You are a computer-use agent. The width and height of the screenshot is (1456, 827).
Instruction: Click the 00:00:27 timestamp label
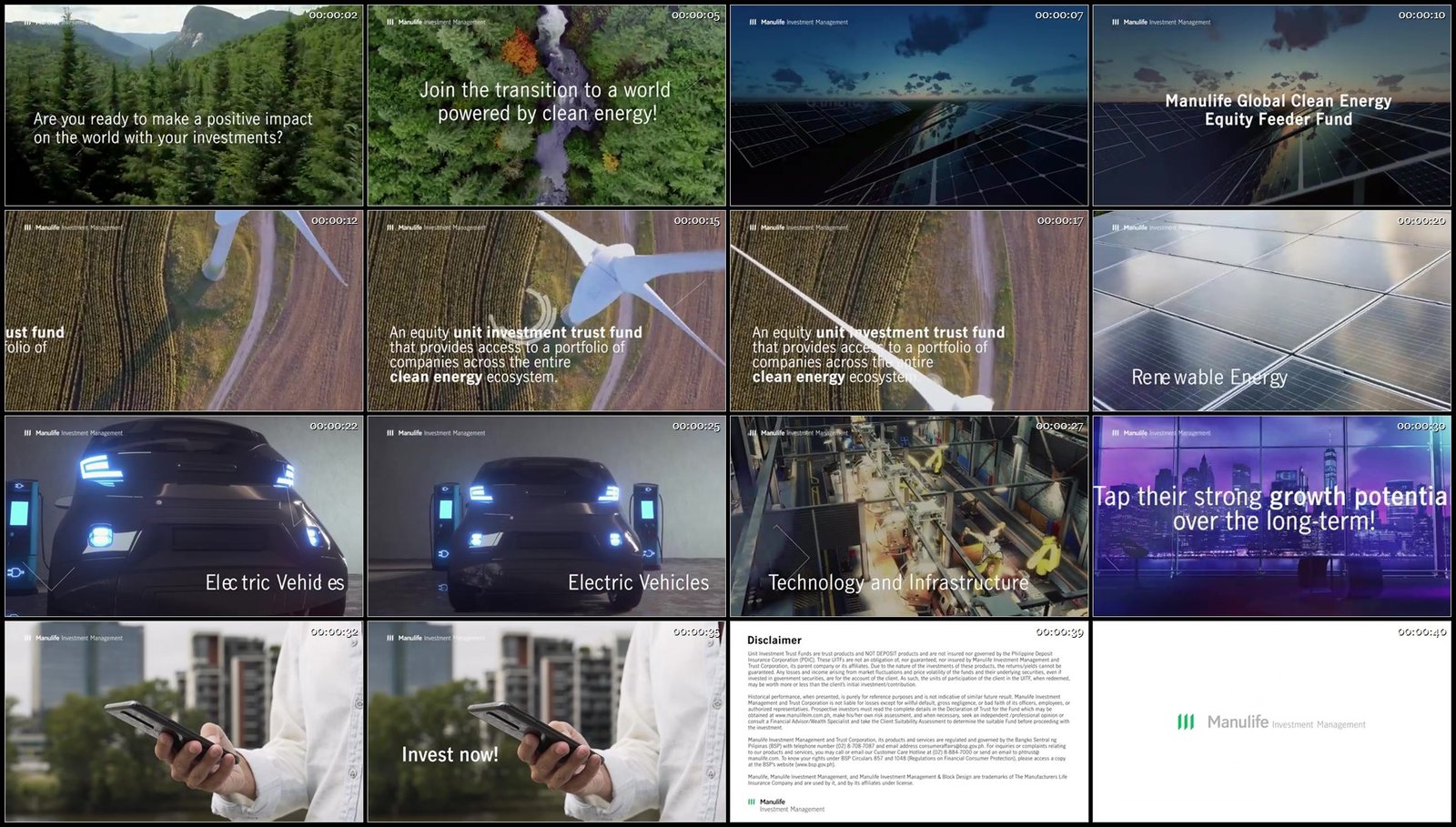pos(1059,426)
